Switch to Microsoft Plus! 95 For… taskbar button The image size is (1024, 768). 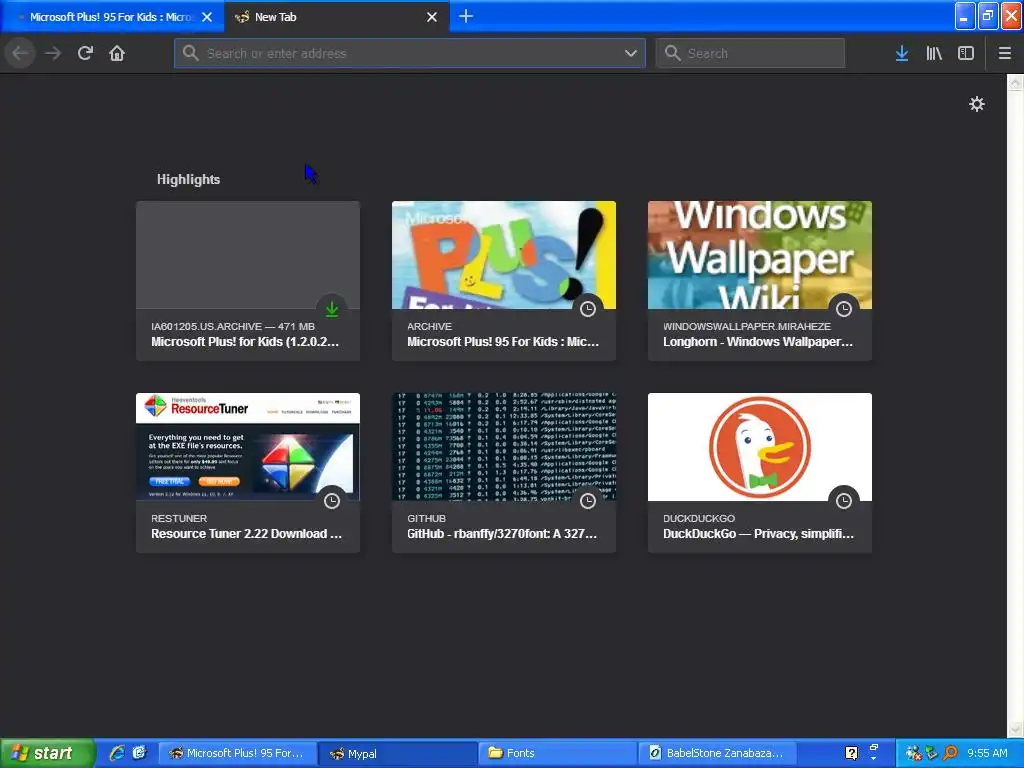[238, 753]
